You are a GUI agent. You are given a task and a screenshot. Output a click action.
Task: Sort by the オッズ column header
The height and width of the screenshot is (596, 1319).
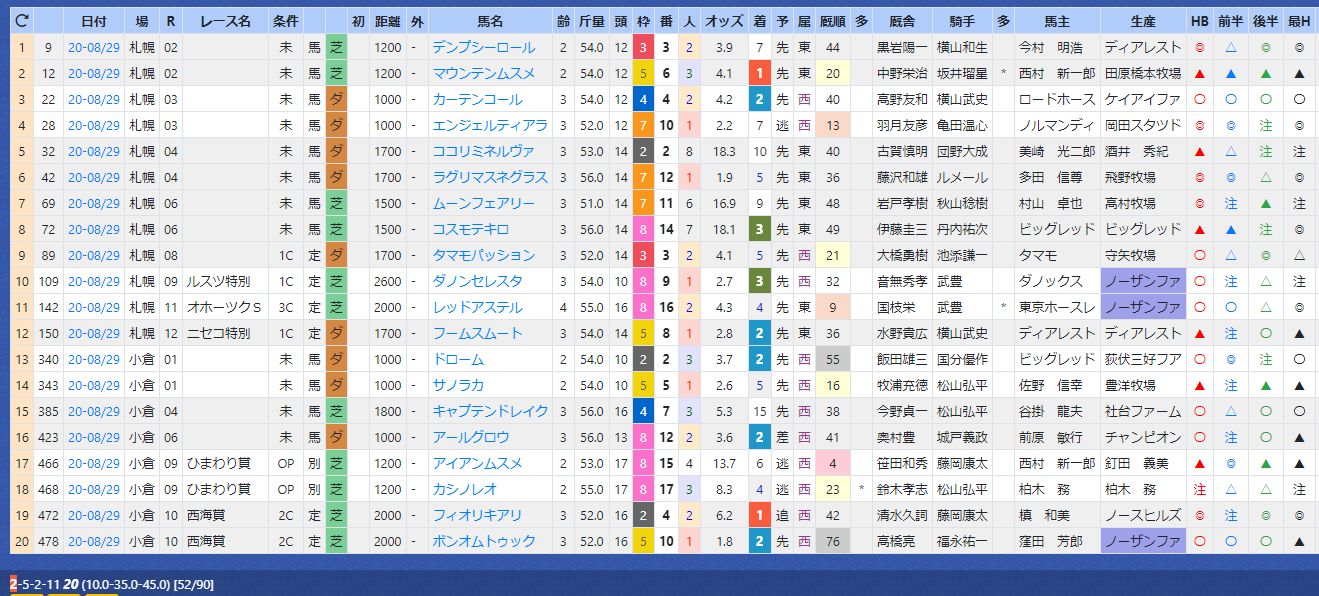724,20
